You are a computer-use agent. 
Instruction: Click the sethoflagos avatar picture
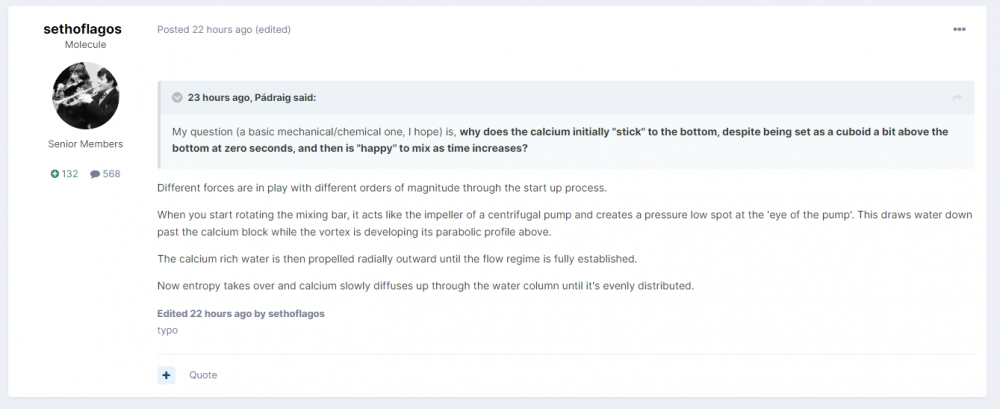point(85,94)
